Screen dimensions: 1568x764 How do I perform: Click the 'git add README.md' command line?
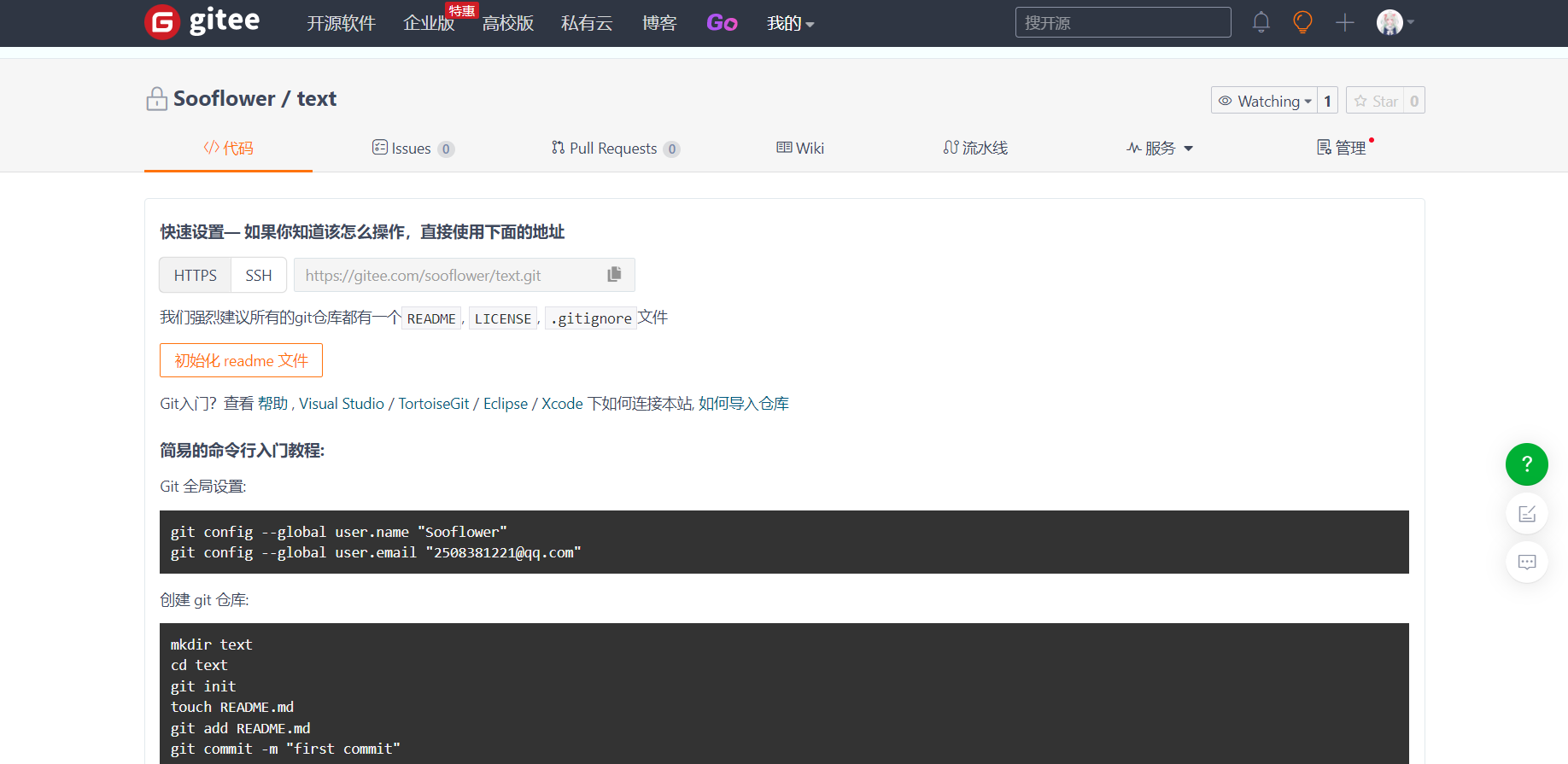pyautogui.click(x=241, y=728)
